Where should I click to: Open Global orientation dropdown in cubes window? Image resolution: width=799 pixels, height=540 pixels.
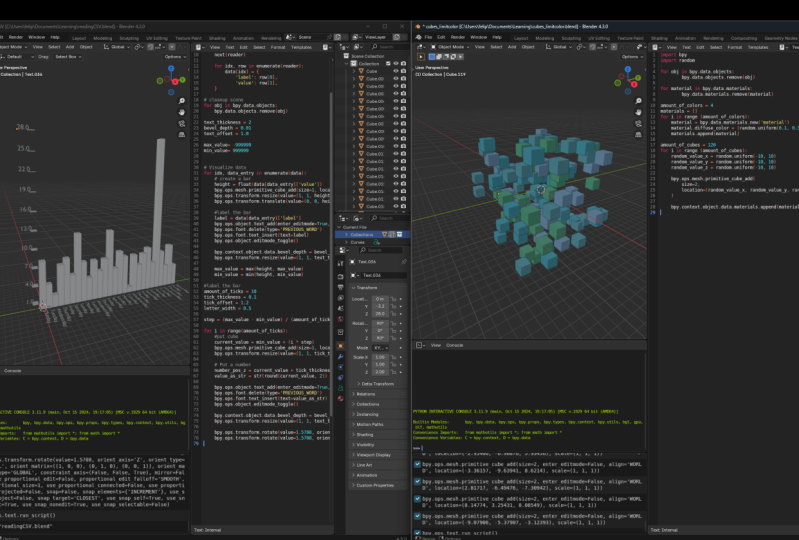pos(557,47)
